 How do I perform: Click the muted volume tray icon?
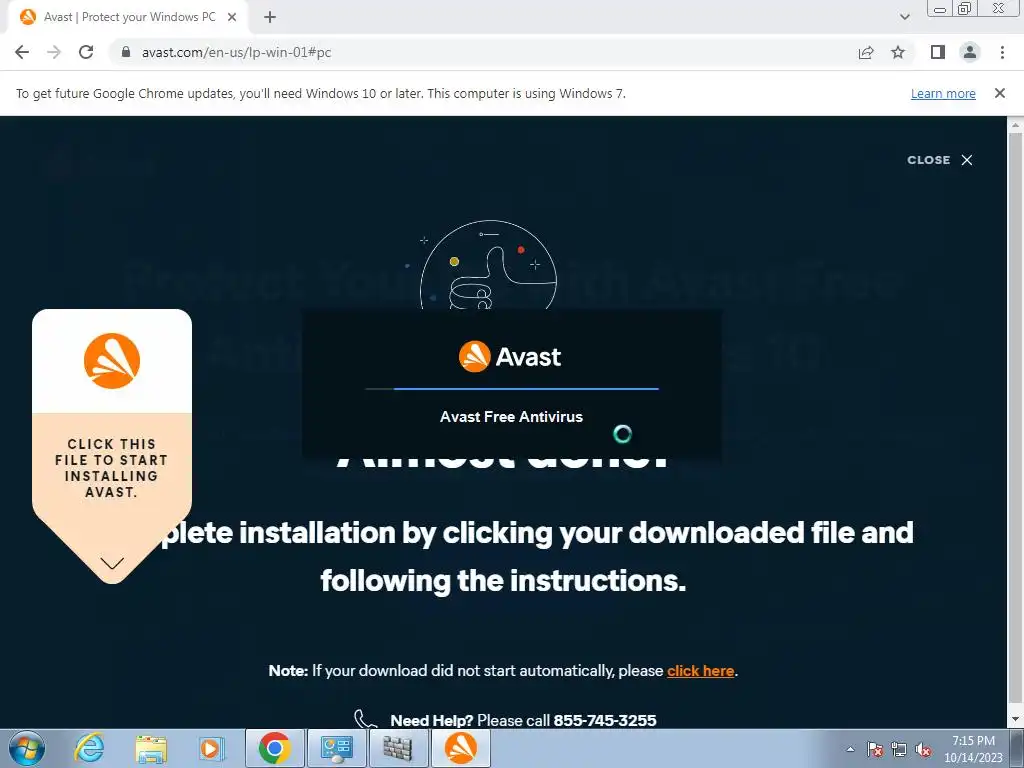click(923, 749)
